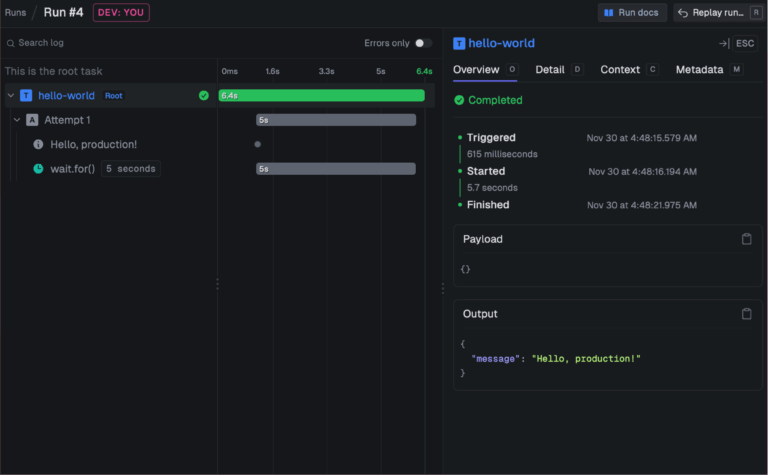The height and width of the screenshot is (475, 768).
Task: Click the collapse panel arrow icon
Action: (x=724, y=44)
